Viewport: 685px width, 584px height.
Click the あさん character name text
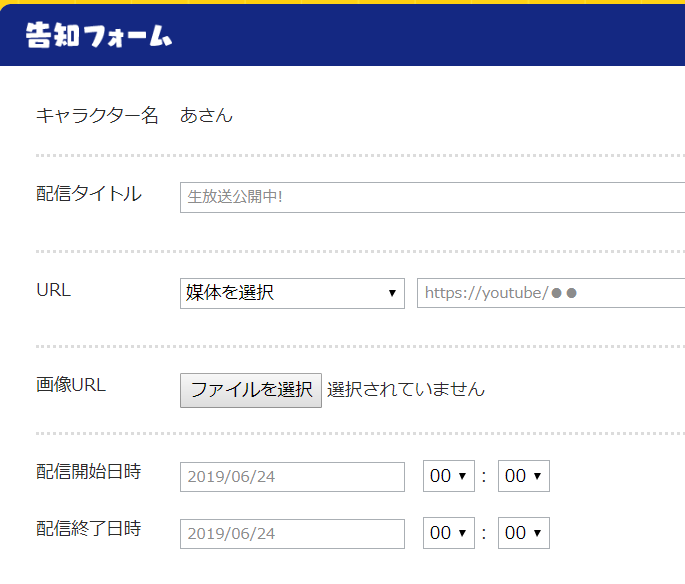pos(206,116)
